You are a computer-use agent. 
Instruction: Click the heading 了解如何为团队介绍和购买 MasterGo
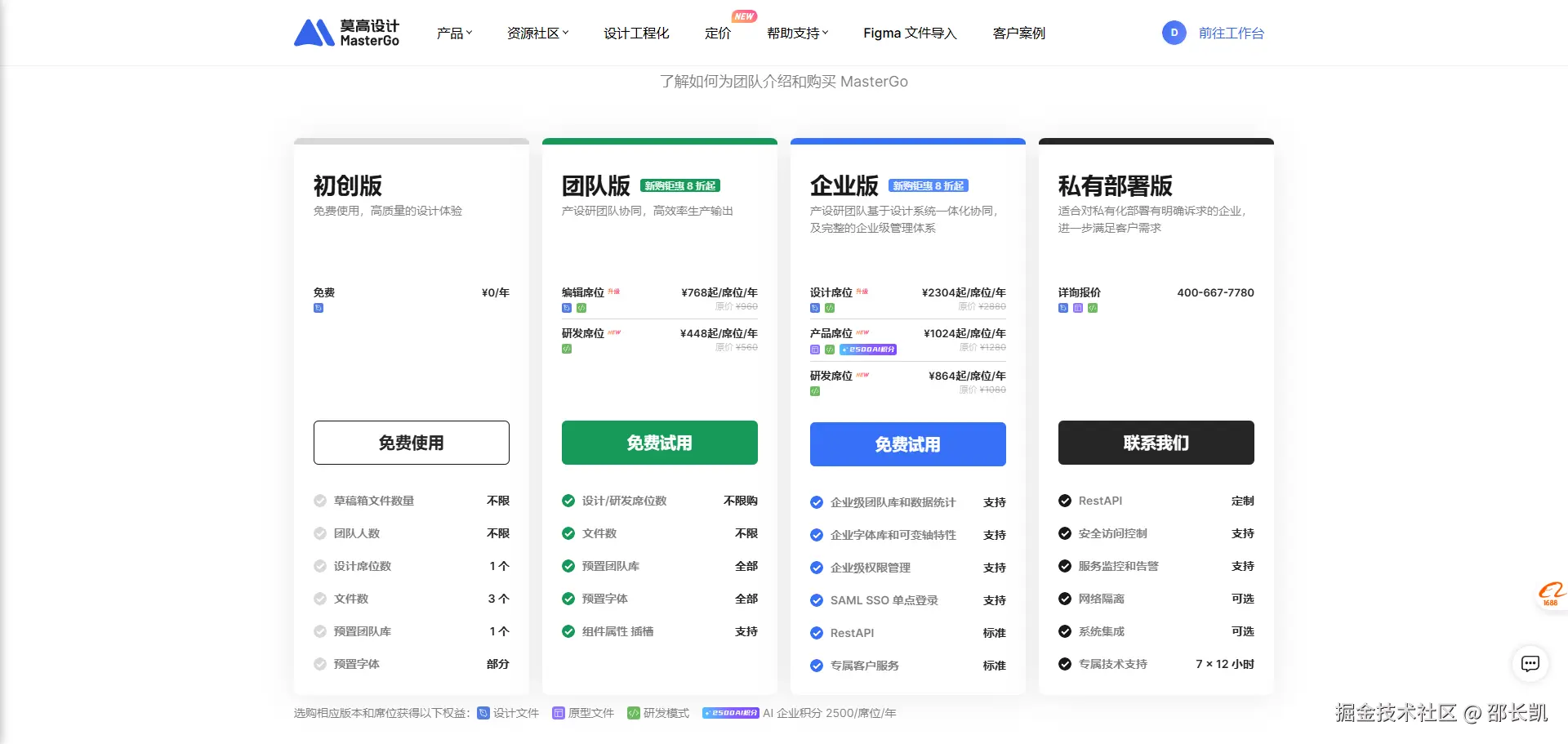coord(784,82)
